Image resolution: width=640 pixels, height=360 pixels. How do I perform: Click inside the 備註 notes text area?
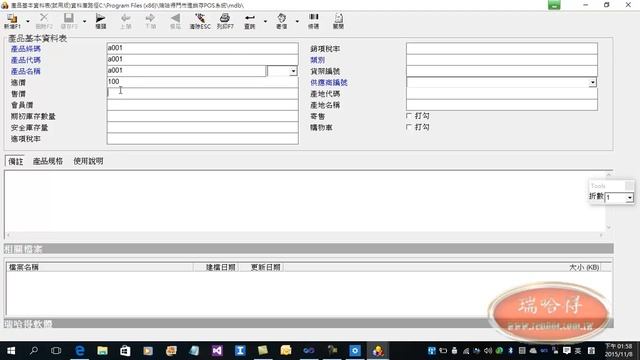click(304, 201)
